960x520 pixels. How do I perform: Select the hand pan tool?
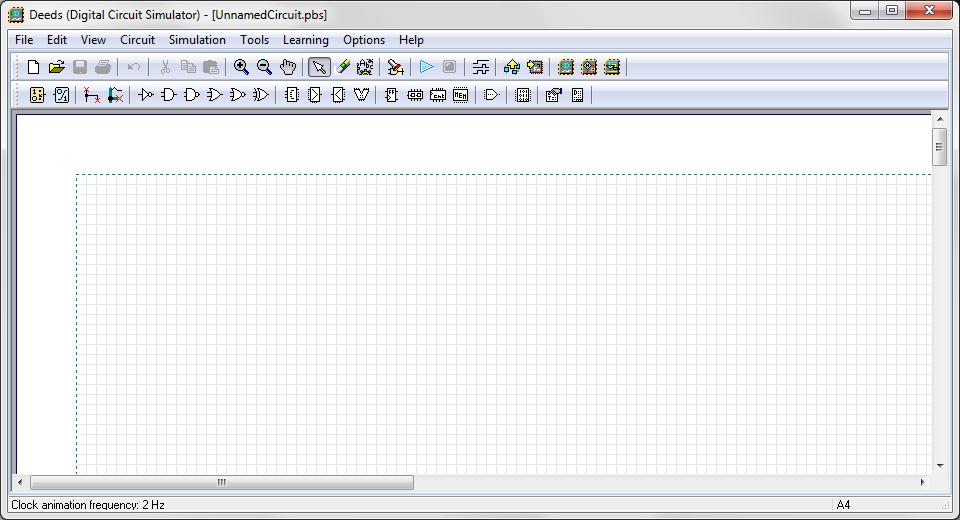288,67
